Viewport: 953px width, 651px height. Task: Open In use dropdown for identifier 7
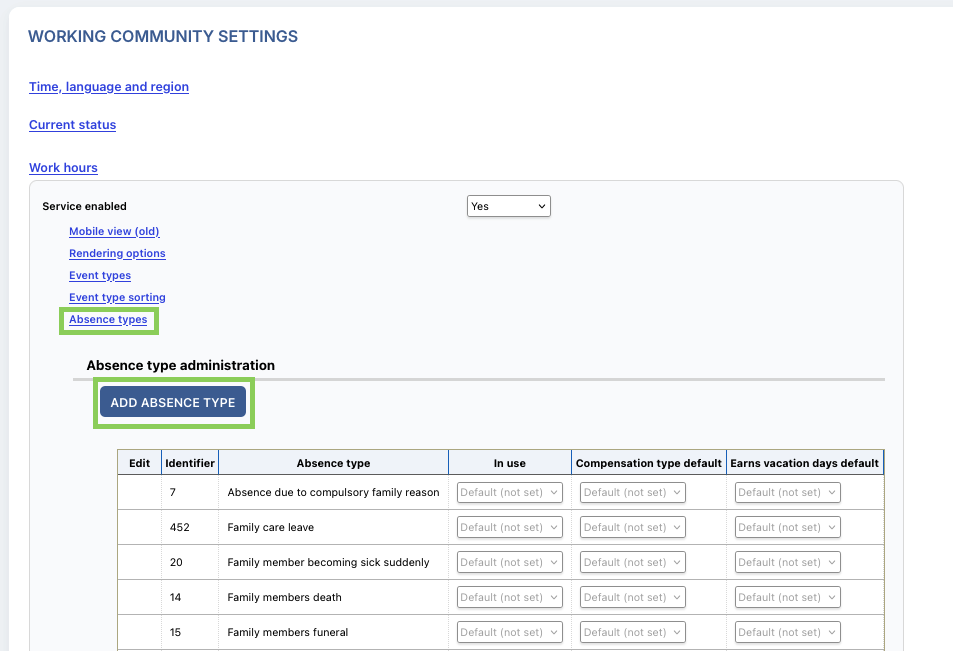509,492
